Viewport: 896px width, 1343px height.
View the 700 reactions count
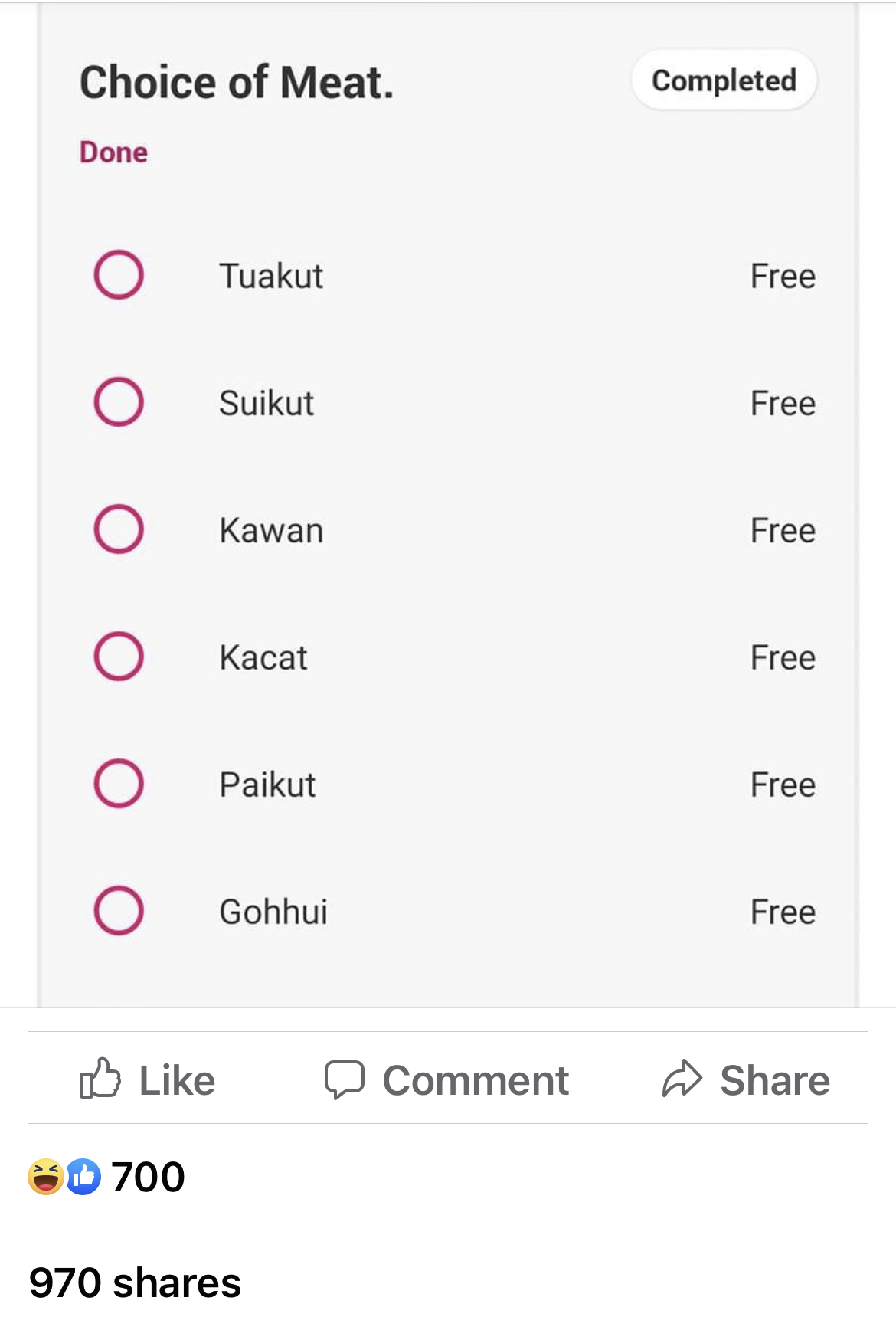tap(148, 1177)
